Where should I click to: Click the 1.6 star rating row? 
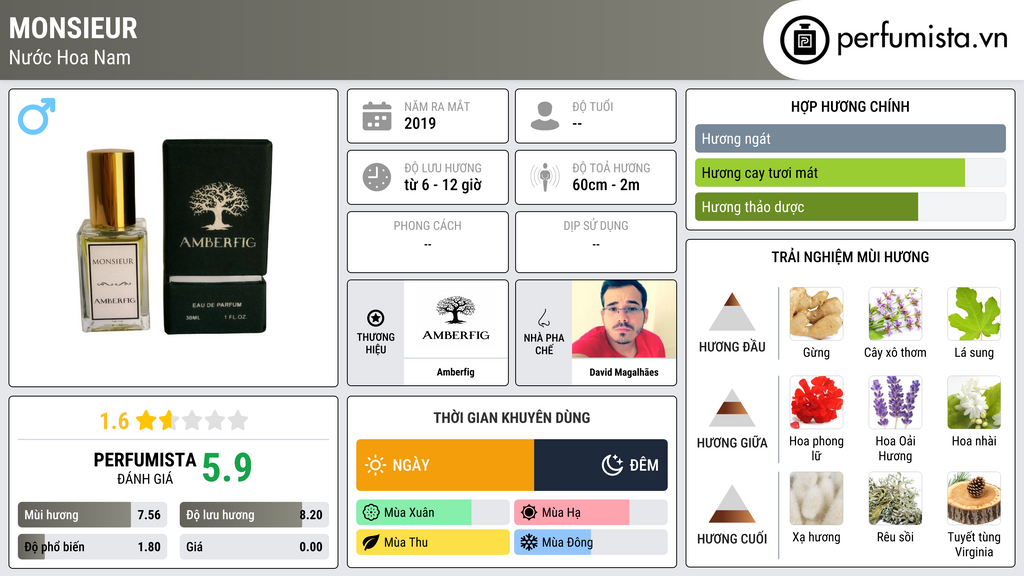[174, 421]
